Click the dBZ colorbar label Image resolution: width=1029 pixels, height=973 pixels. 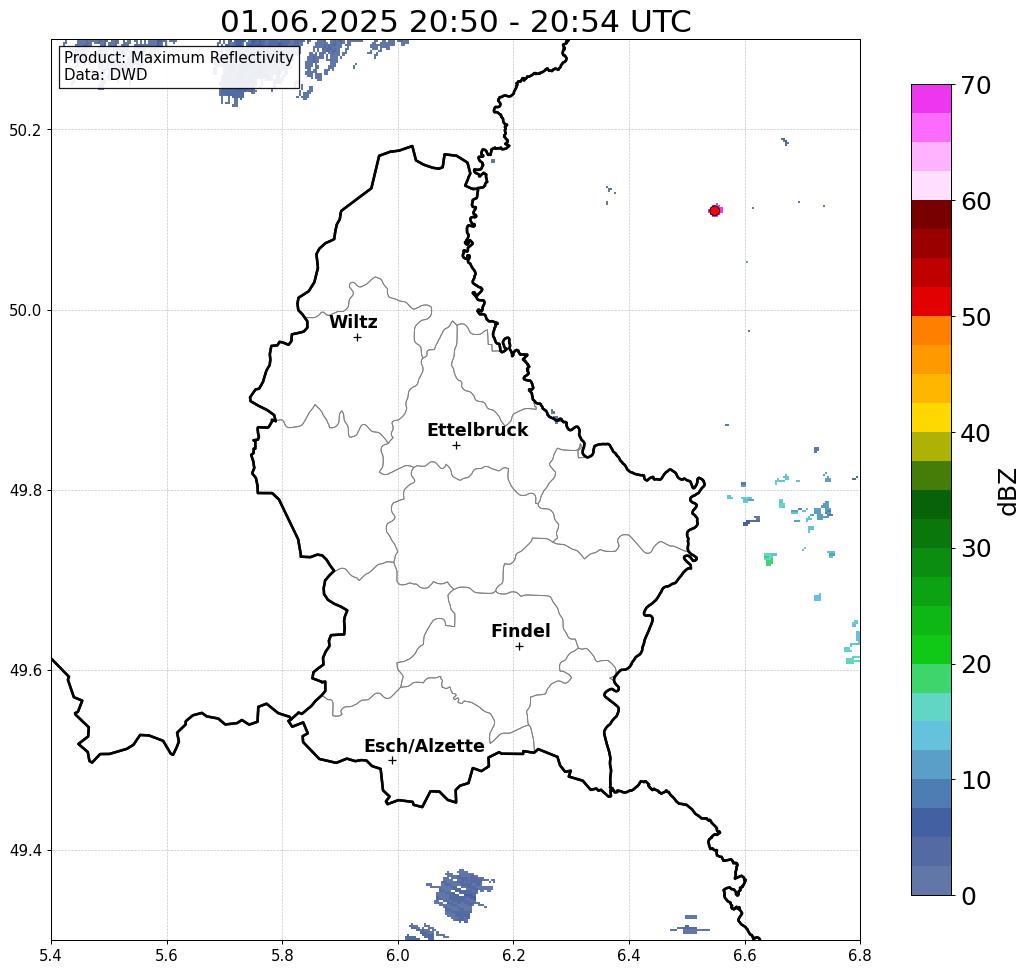tap(1007, 491)
